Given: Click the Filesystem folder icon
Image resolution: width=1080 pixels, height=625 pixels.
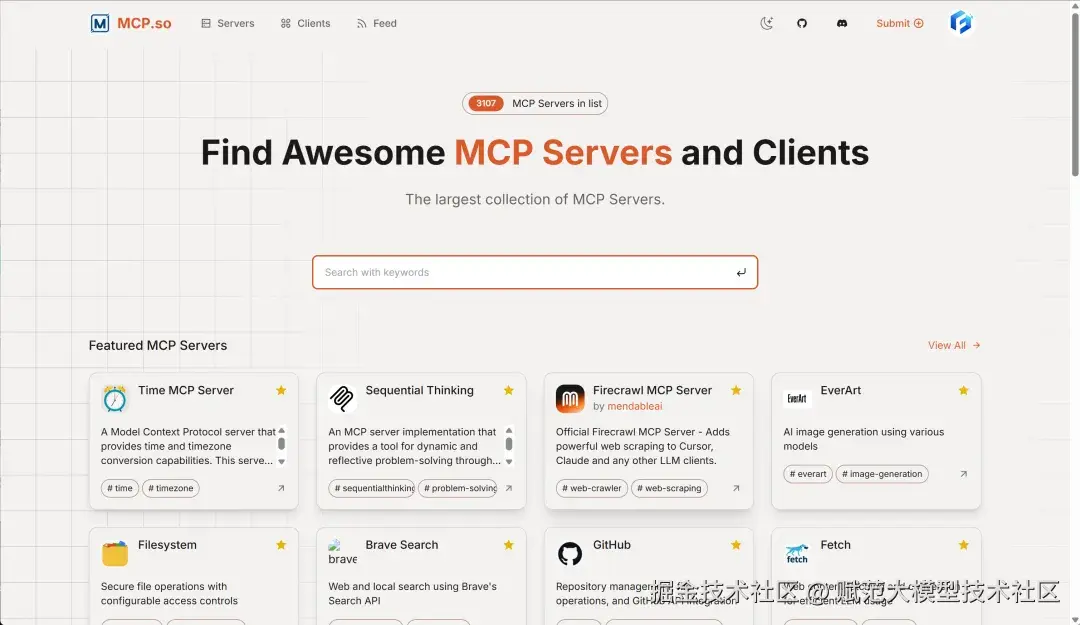Looking at the screenshot, I should [x=115, y=553].
